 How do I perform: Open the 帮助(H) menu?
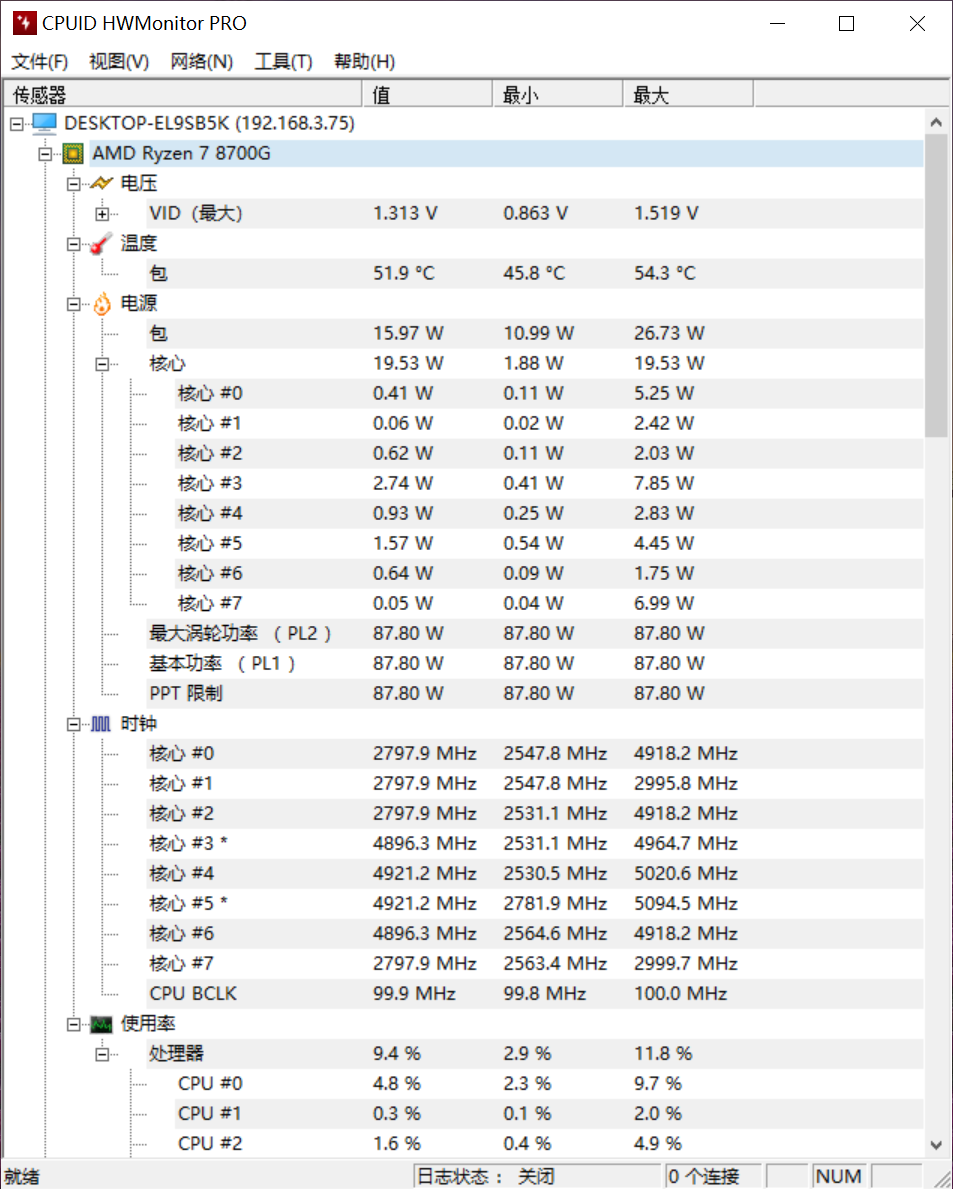coord(365,61)
